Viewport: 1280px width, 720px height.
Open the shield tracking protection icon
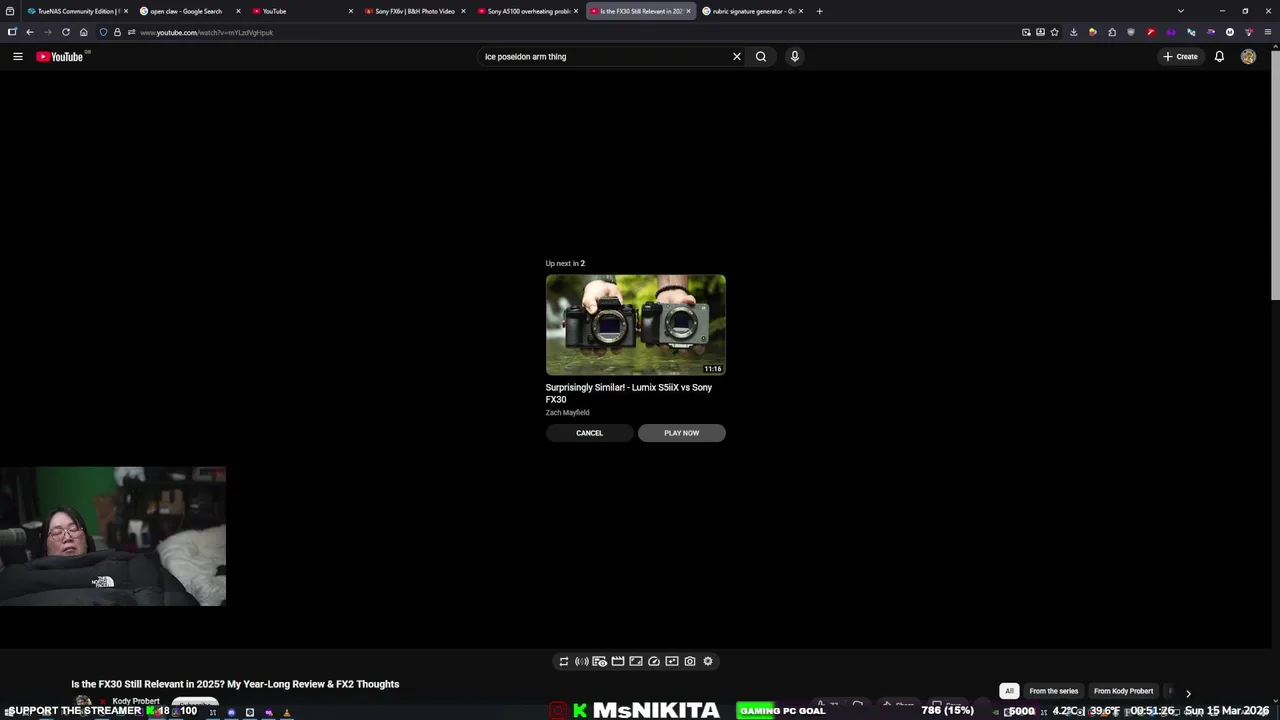[103, 32]
